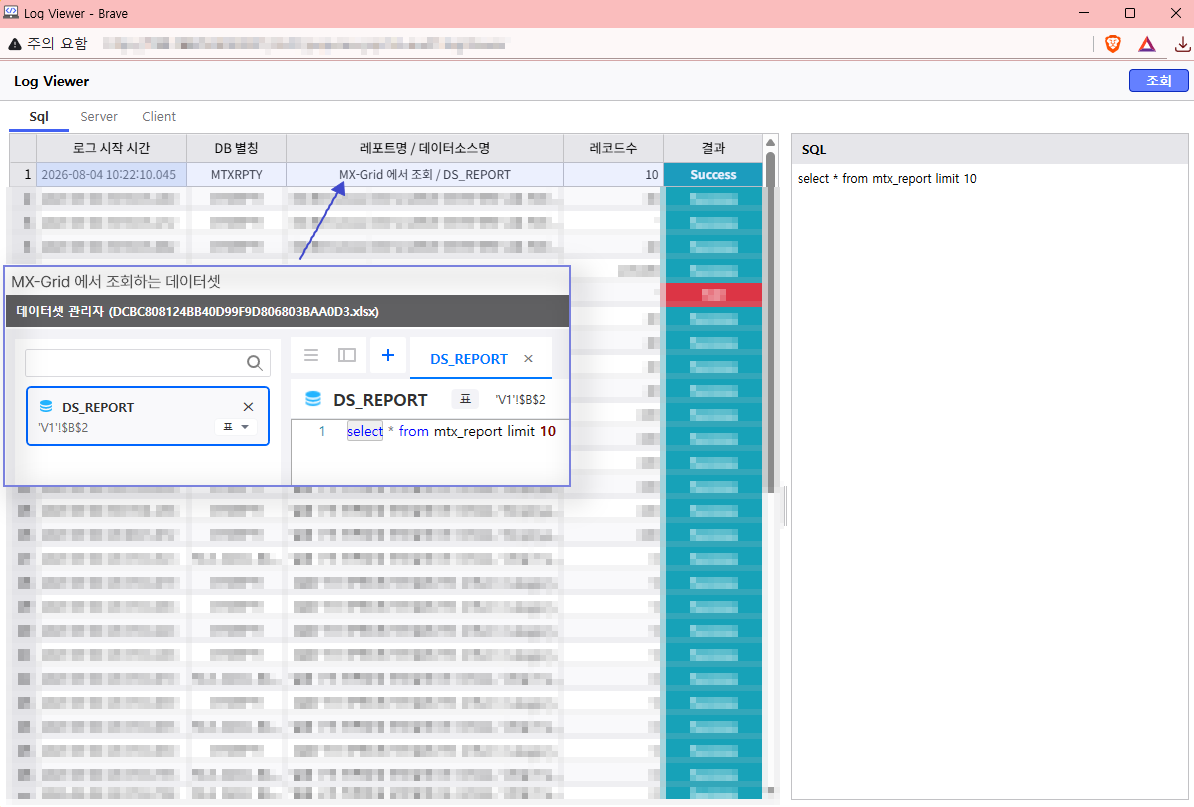Viewport: 1194px width, 807px height.
Task: Click row number 1 in the log grid
Action: click(x=24, y=174)
